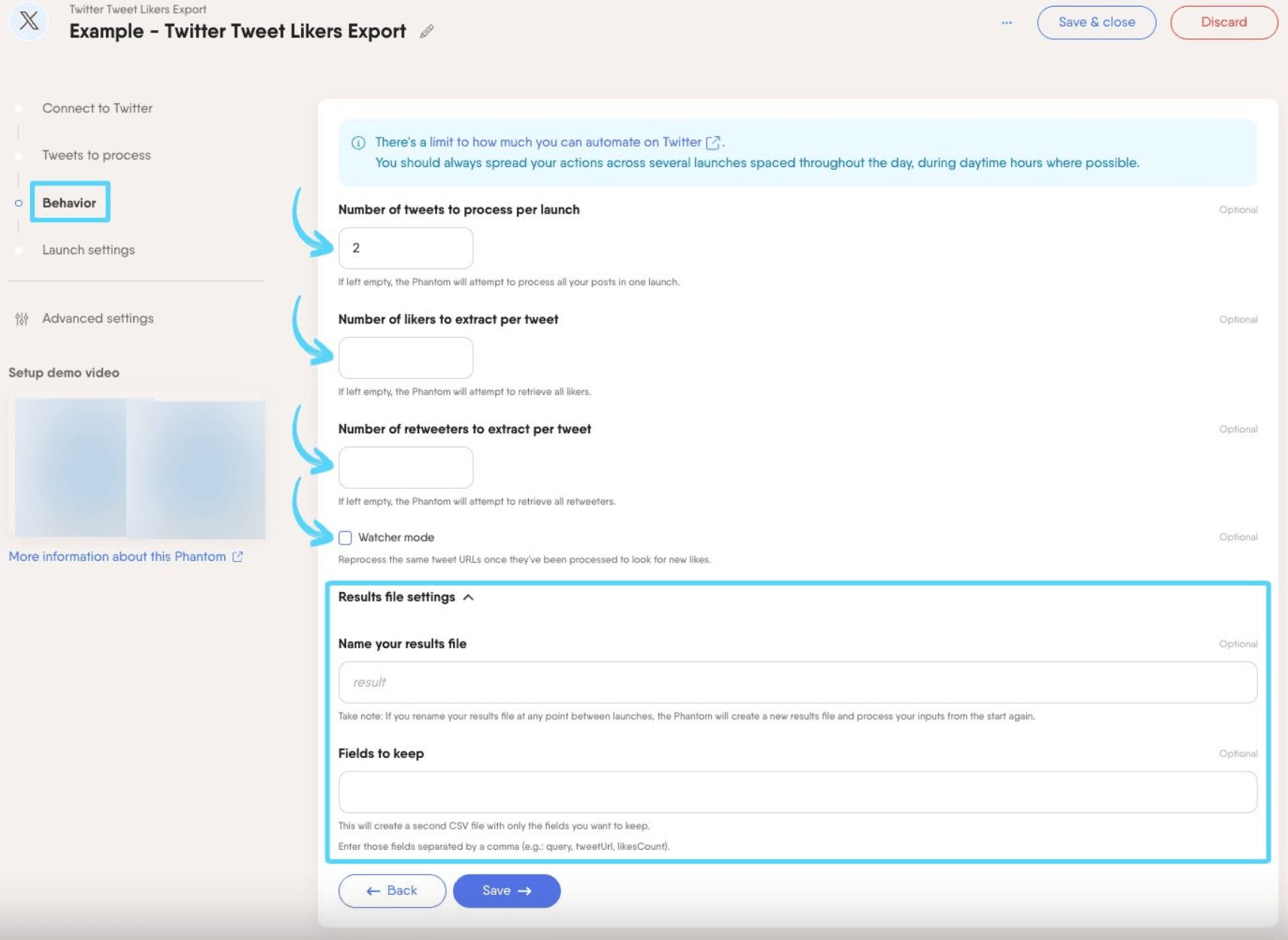Click the Fields to keep input
This screenshot has height=940, width=1288.
click(797, 792)
